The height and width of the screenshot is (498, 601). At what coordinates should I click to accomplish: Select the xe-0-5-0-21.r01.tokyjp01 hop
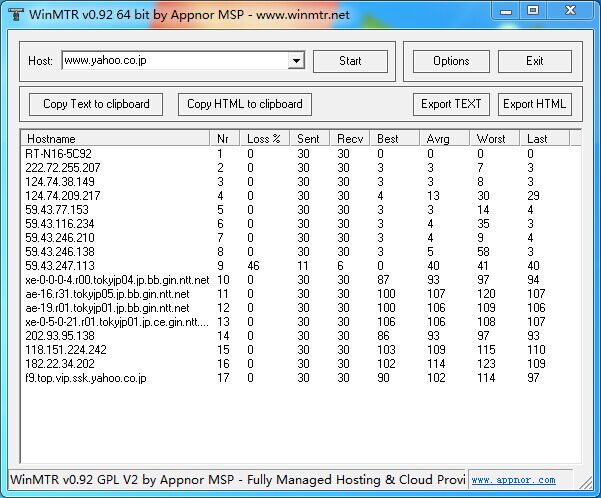point(301,322)
